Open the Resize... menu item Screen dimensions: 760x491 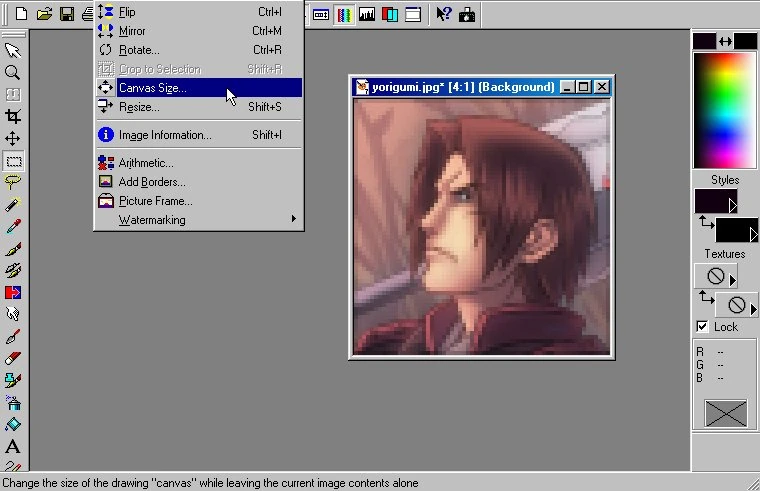click(x=199, y=107)
